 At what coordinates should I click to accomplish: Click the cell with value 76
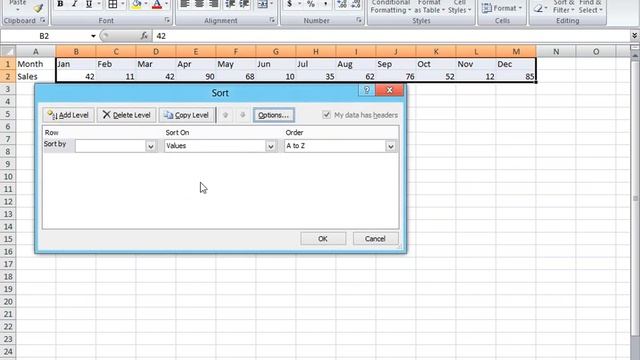pyautogui.click(x=396, y=76)
